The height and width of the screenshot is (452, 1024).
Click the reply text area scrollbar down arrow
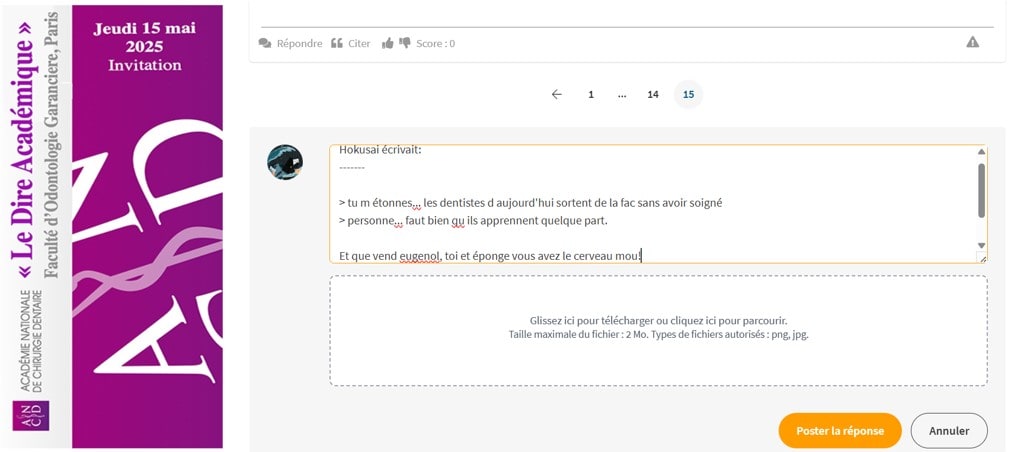[x=981, y=245]
